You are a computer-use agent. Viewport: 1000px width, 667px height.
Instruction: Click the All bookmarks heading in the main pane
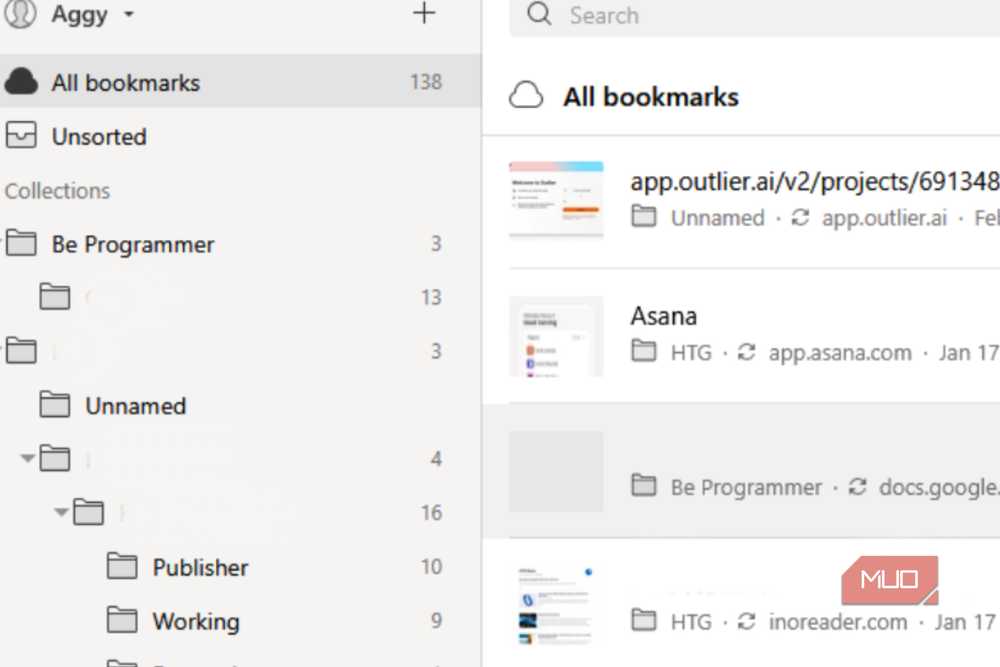tap(651, 97)
